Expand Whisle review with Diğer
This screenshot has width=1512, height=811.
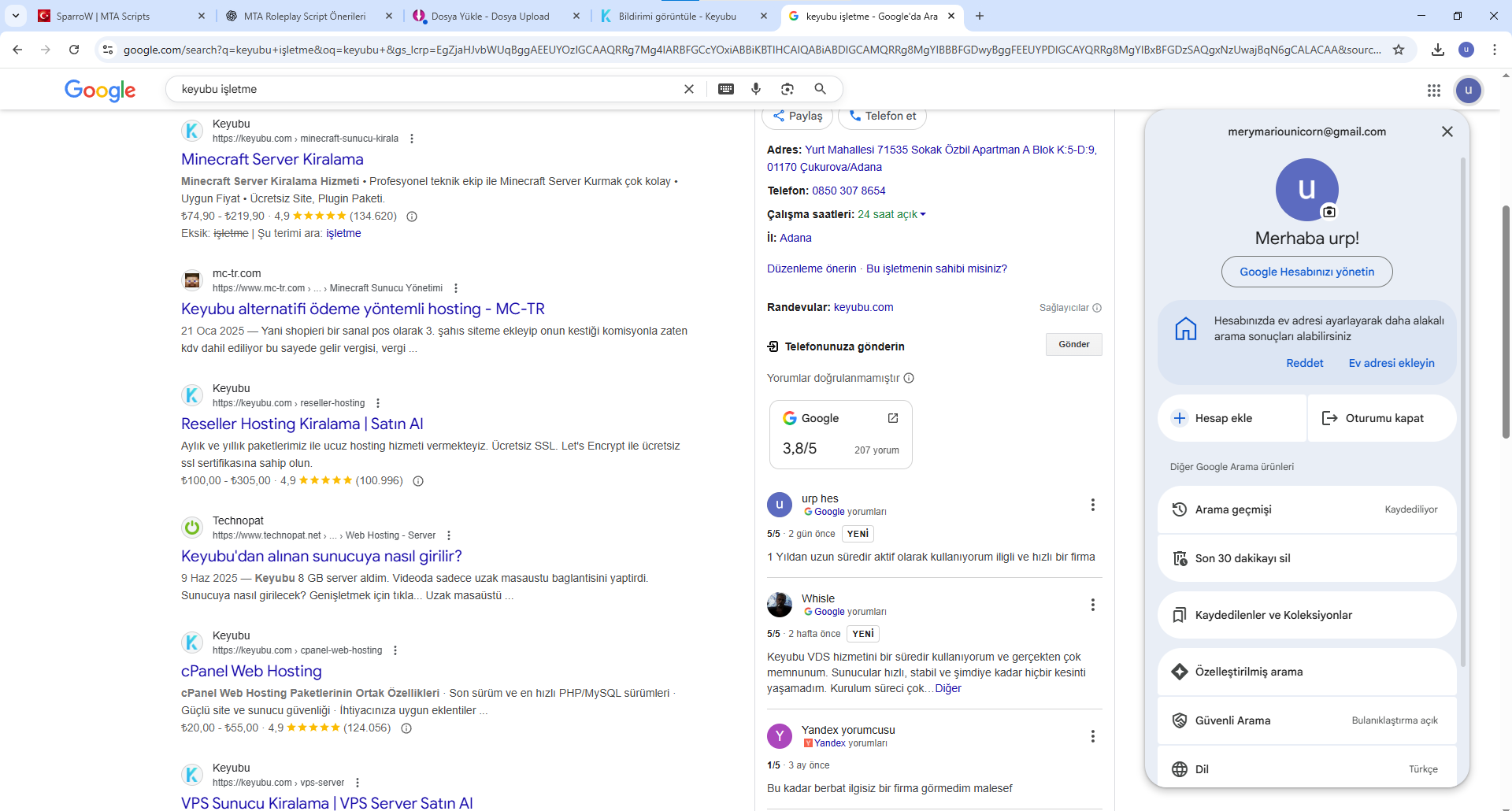pyautogui.click(x=948, y=688)
